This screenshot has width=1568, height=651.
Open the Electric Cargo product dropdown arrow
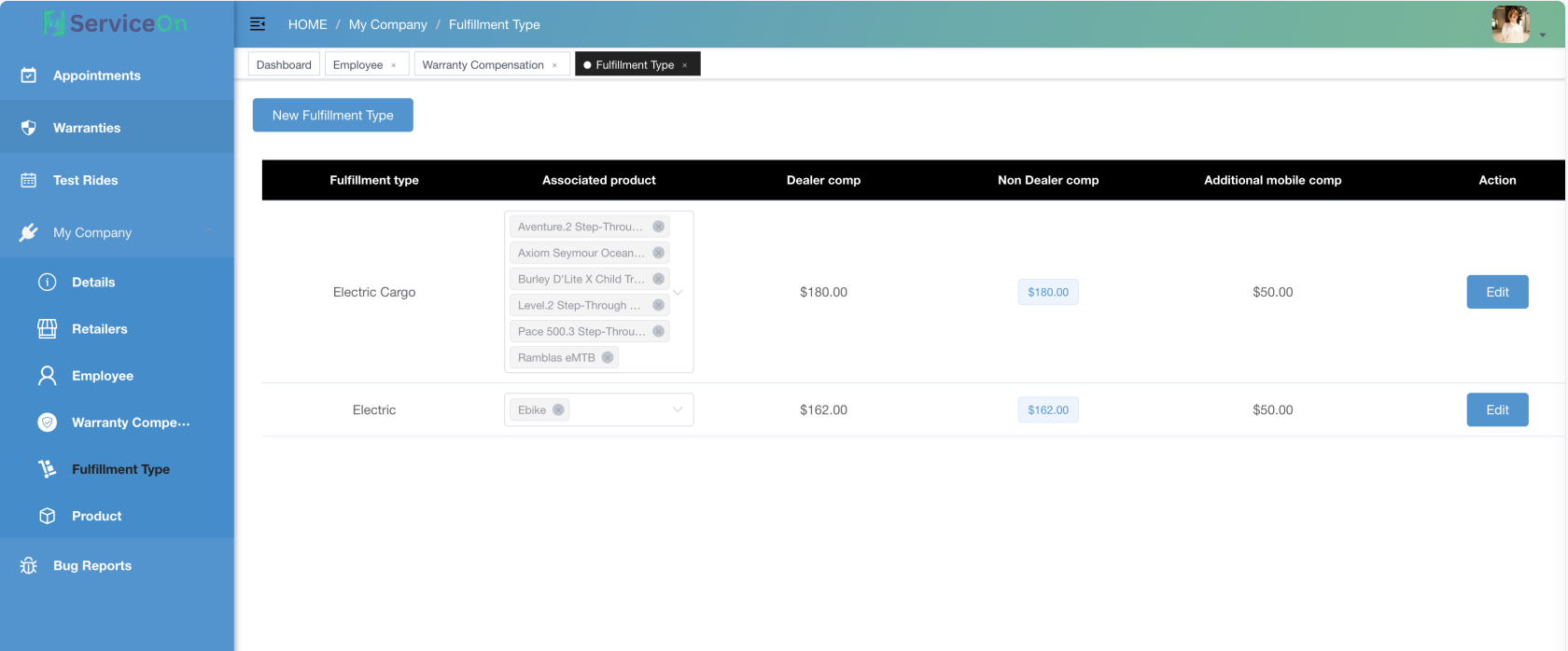(x=679, y=292)
